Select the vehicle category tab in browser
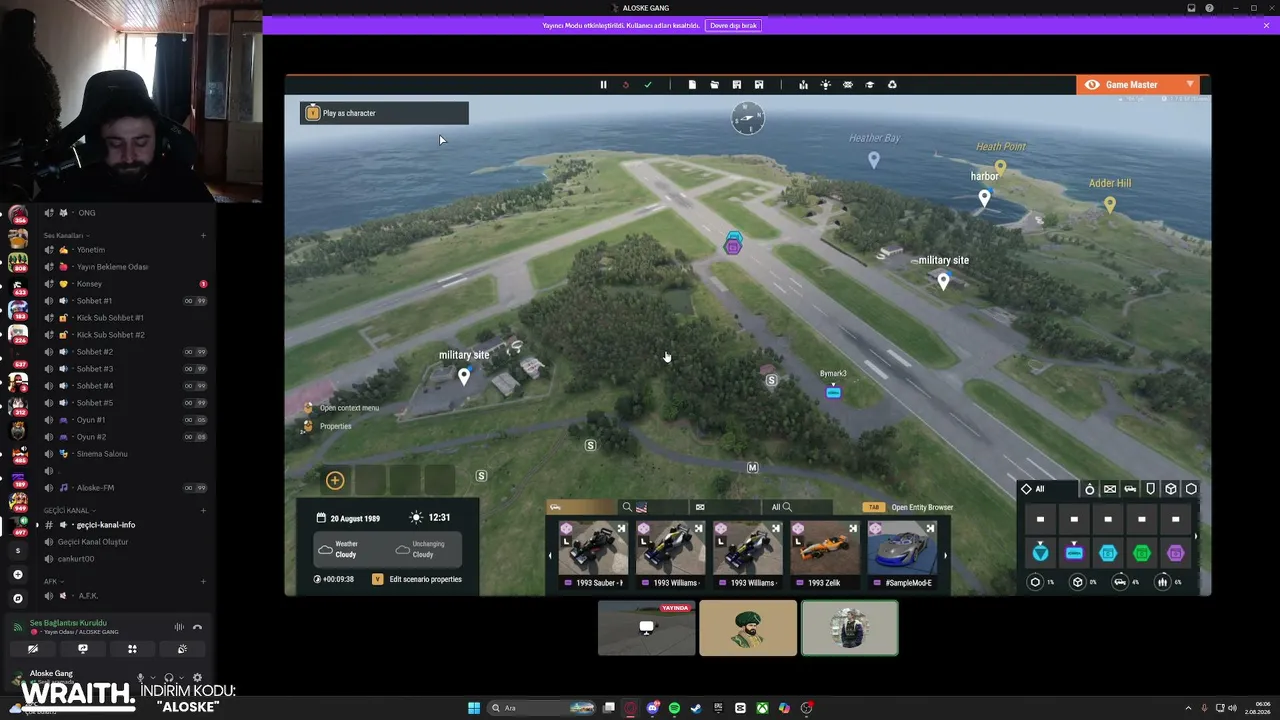The height and width of the screenshot is (720, 1280). click(581, 507)
